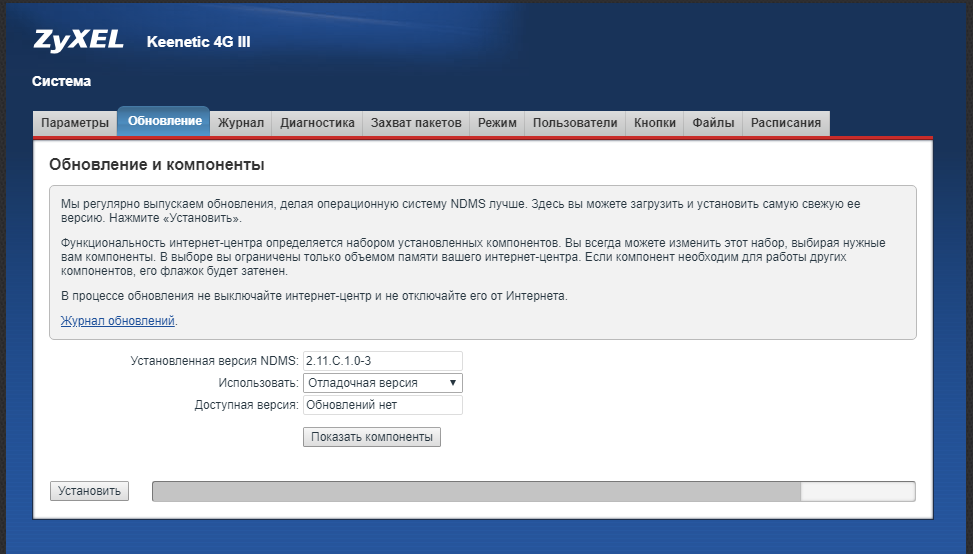Click the Доступная версия label
Screen dimensions: 973x554
[x=246, y=405]
